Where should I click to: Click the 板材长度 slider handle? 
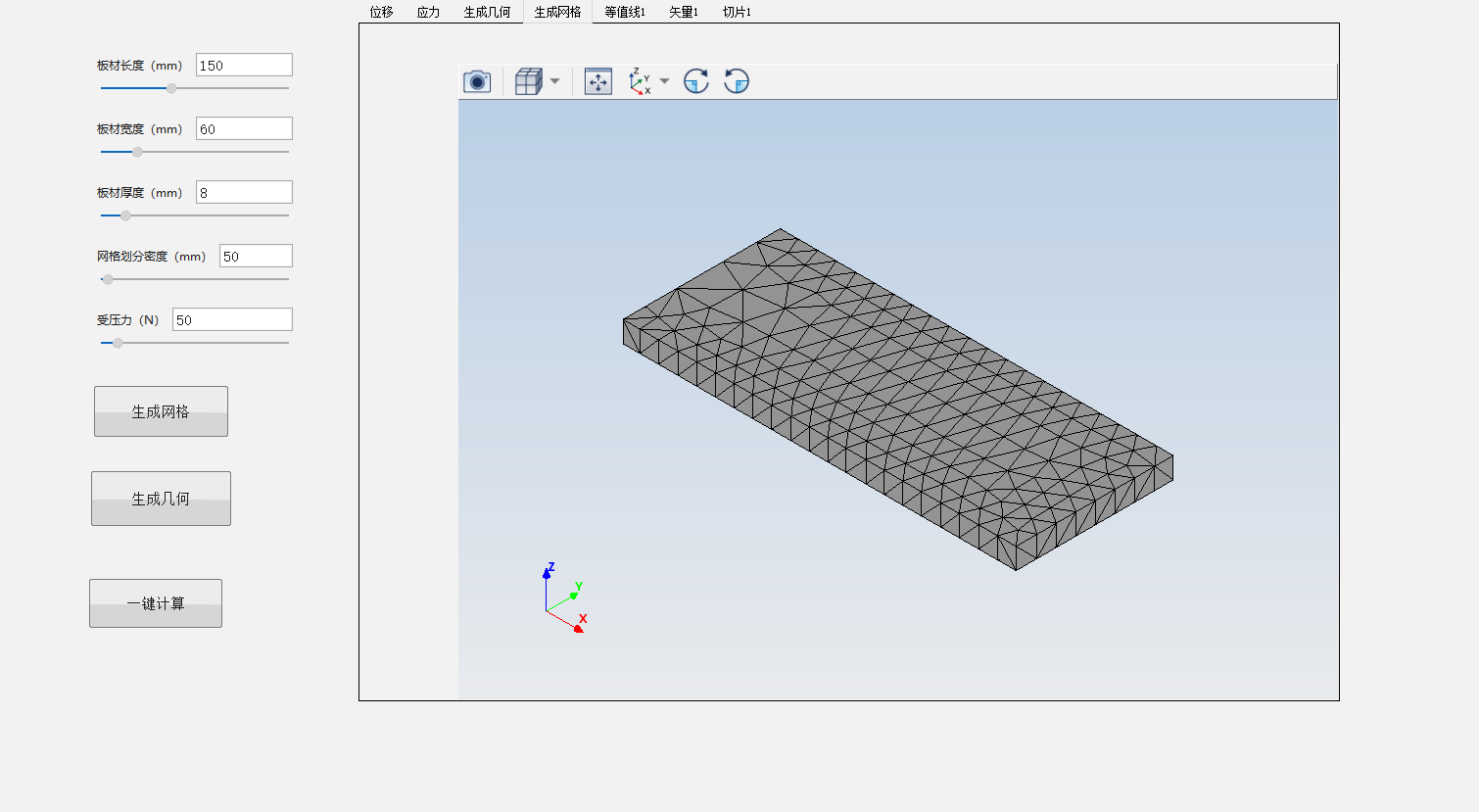point(171,88)
